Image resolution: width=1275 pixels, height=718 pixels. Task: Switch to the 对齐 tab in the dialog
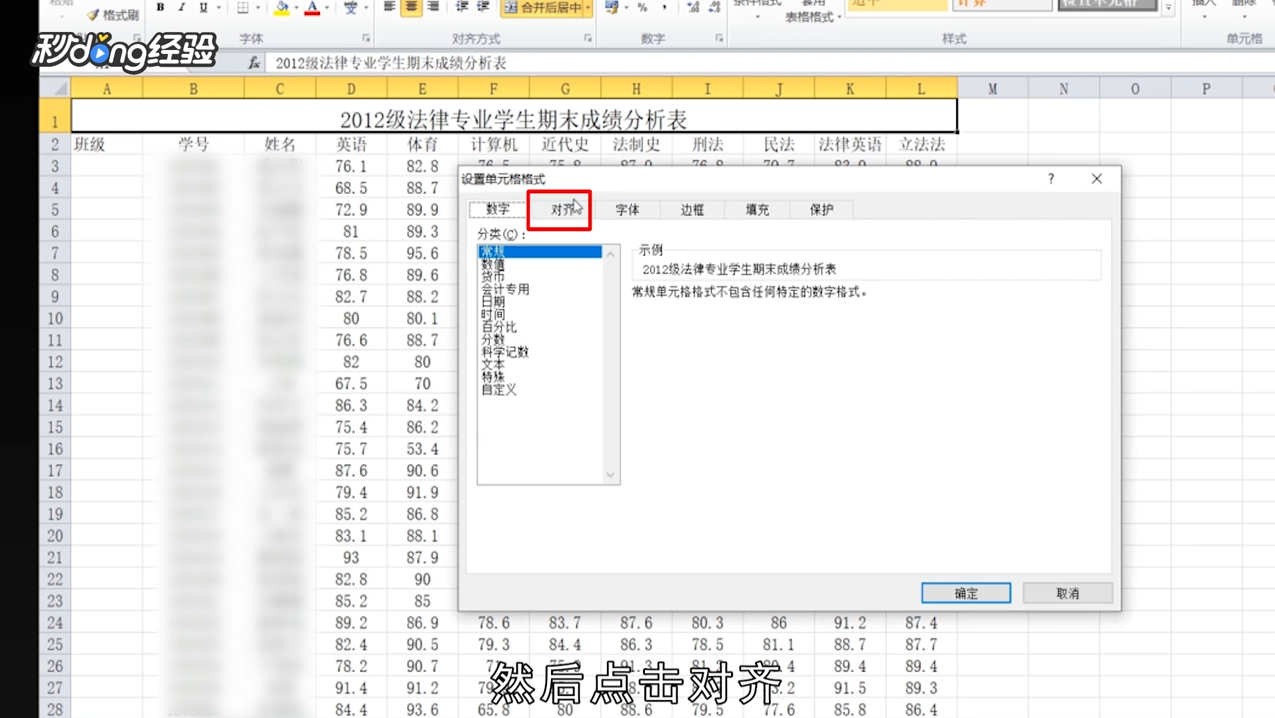click(559, 209)
